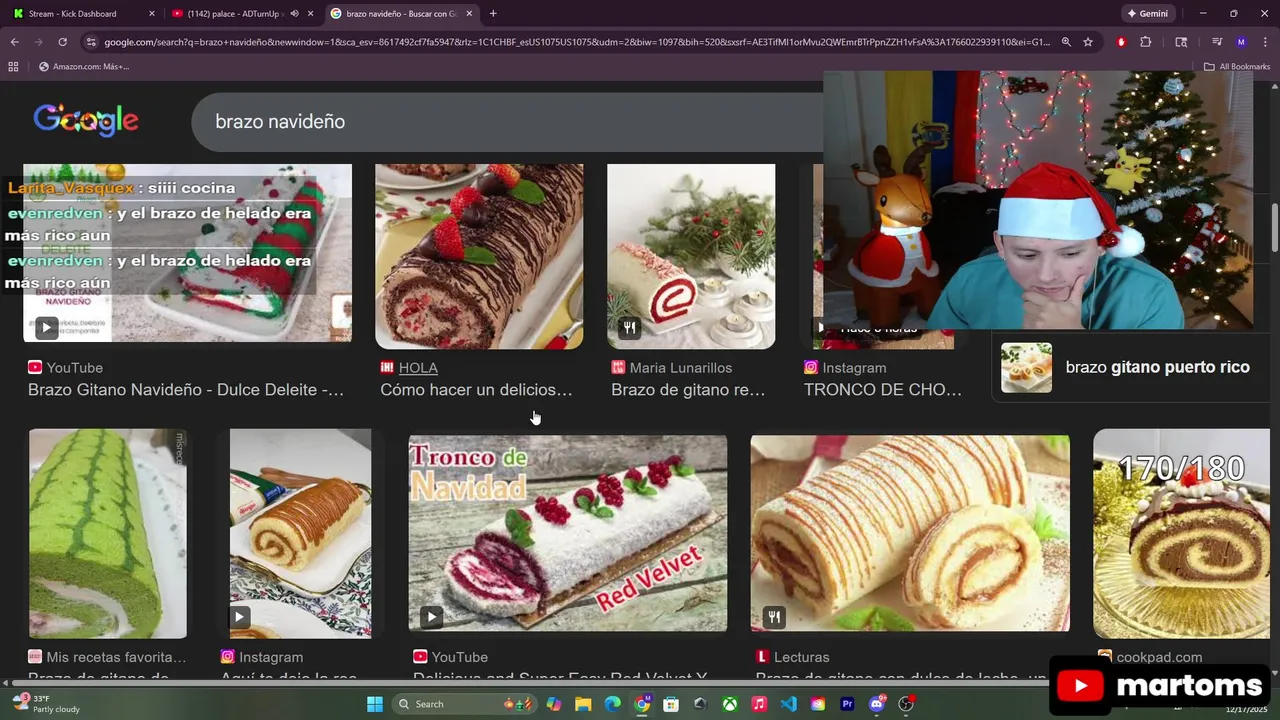Open the Extensions puzzle-piece menu
Image resolution: width=1280 pixels, height=720 pixels.
click(1146, 42)
